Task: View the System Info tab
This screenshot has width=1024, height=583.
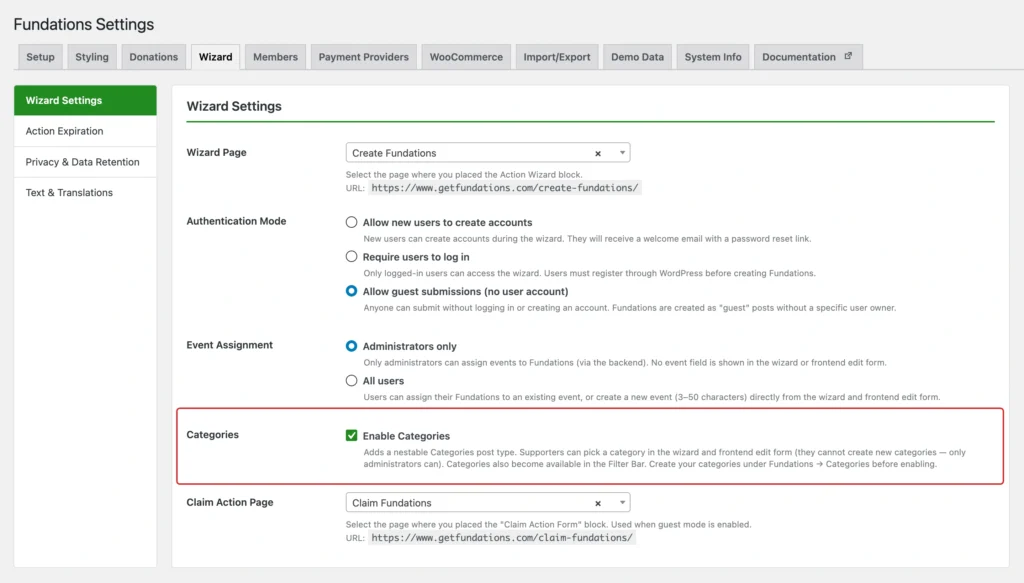Action: coord(712,57)
